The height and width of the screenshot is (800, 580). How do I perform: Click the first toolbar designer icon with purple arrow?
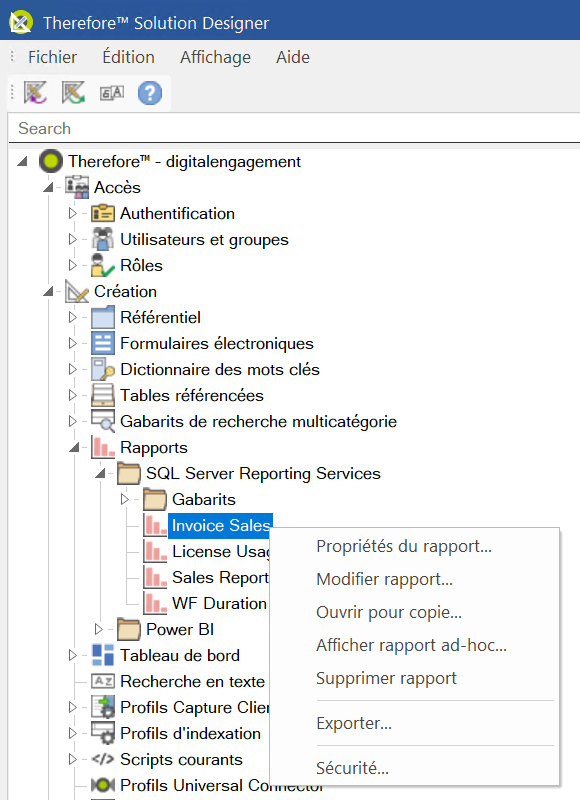(35, 93)
